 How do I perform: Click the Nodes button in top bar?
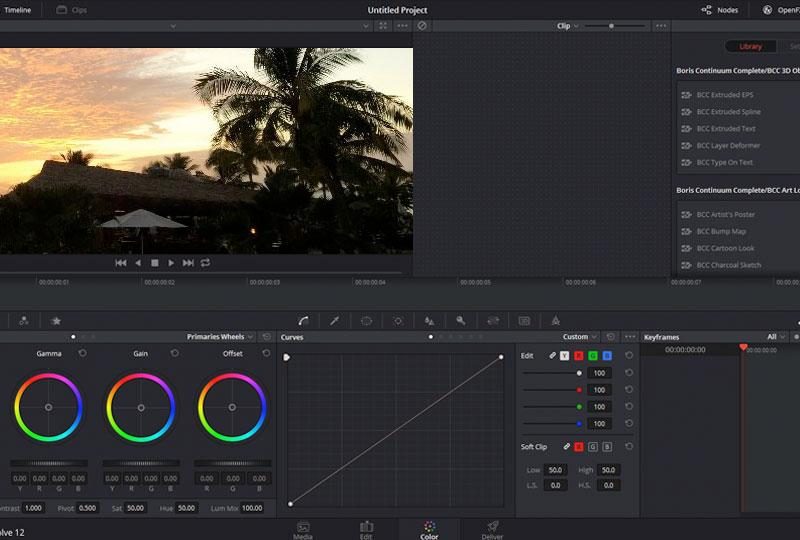(x=720, y=10)
